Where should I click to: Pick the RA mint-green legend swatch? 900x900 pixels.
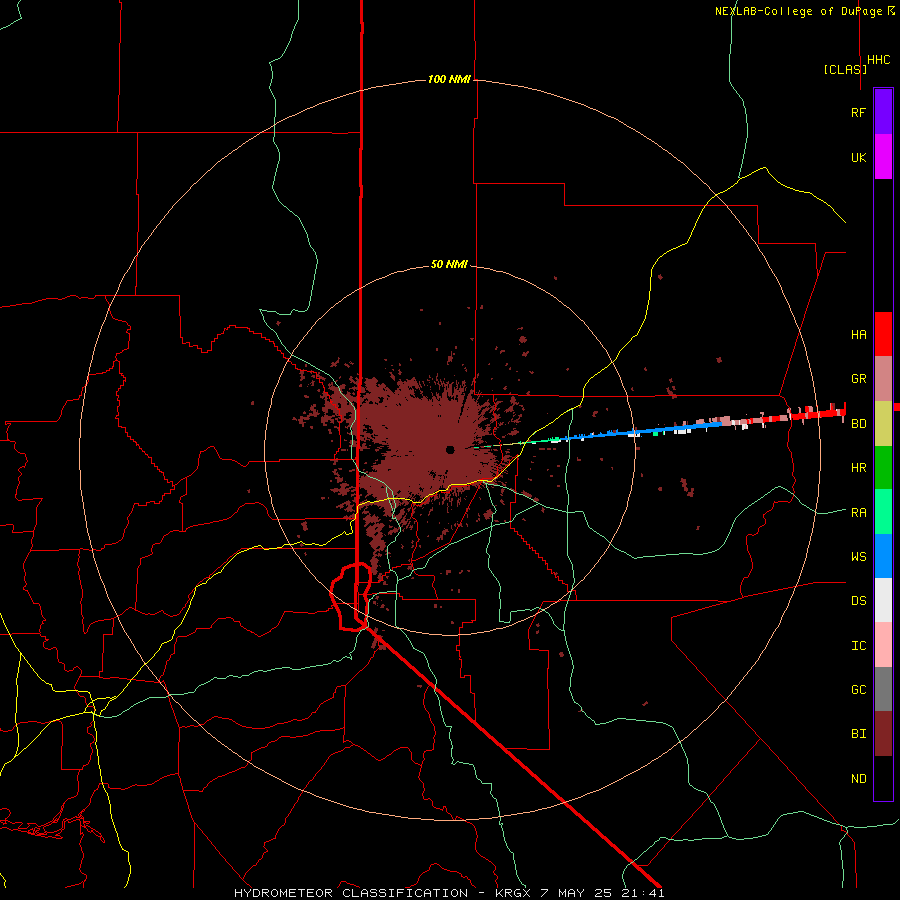tap(883, 512)
